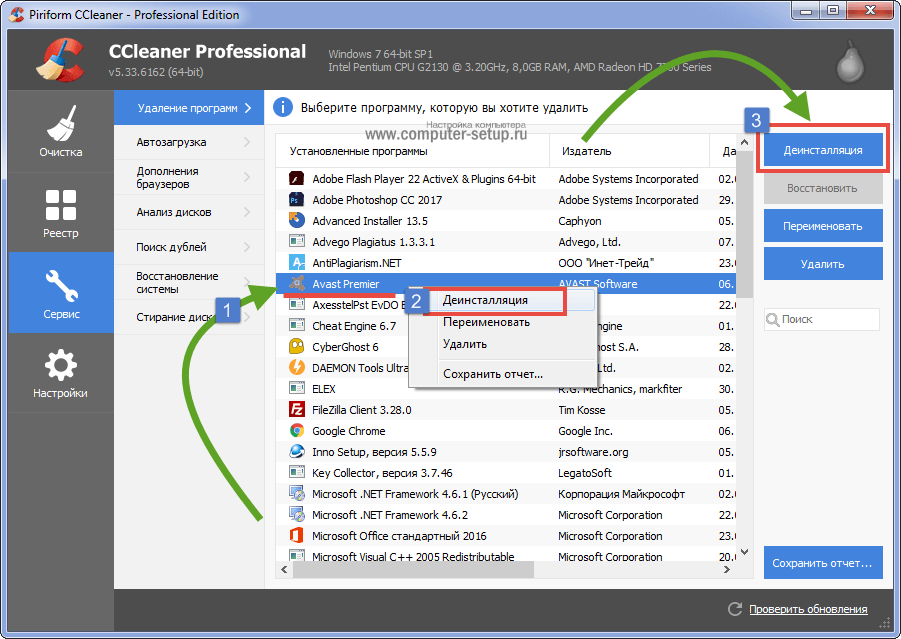This screenshot has height=639, width=901.
Task: Sort by Издатель column header
Action: [x=630, y=151]
